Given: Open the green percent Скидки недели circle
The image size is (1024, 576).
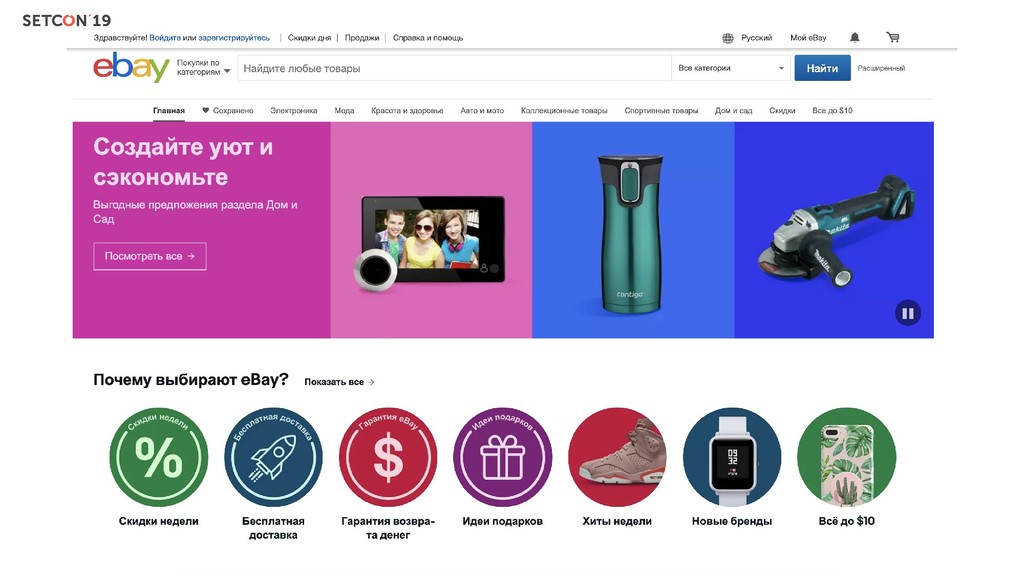Looking at the screenshot, I should pyautogui.click(x=159, y=456).
